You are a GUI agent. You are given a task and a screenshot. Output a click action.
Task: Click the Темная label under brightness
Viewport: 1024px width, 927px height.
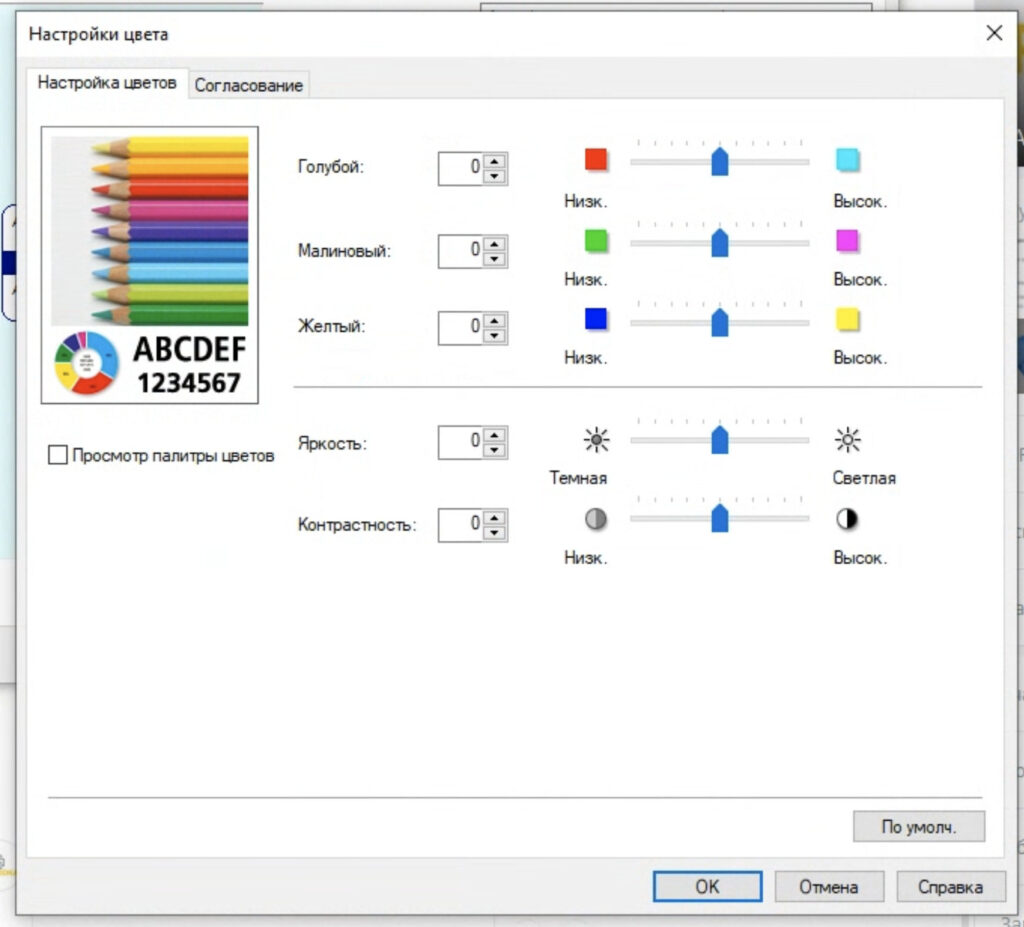[578, 478]
